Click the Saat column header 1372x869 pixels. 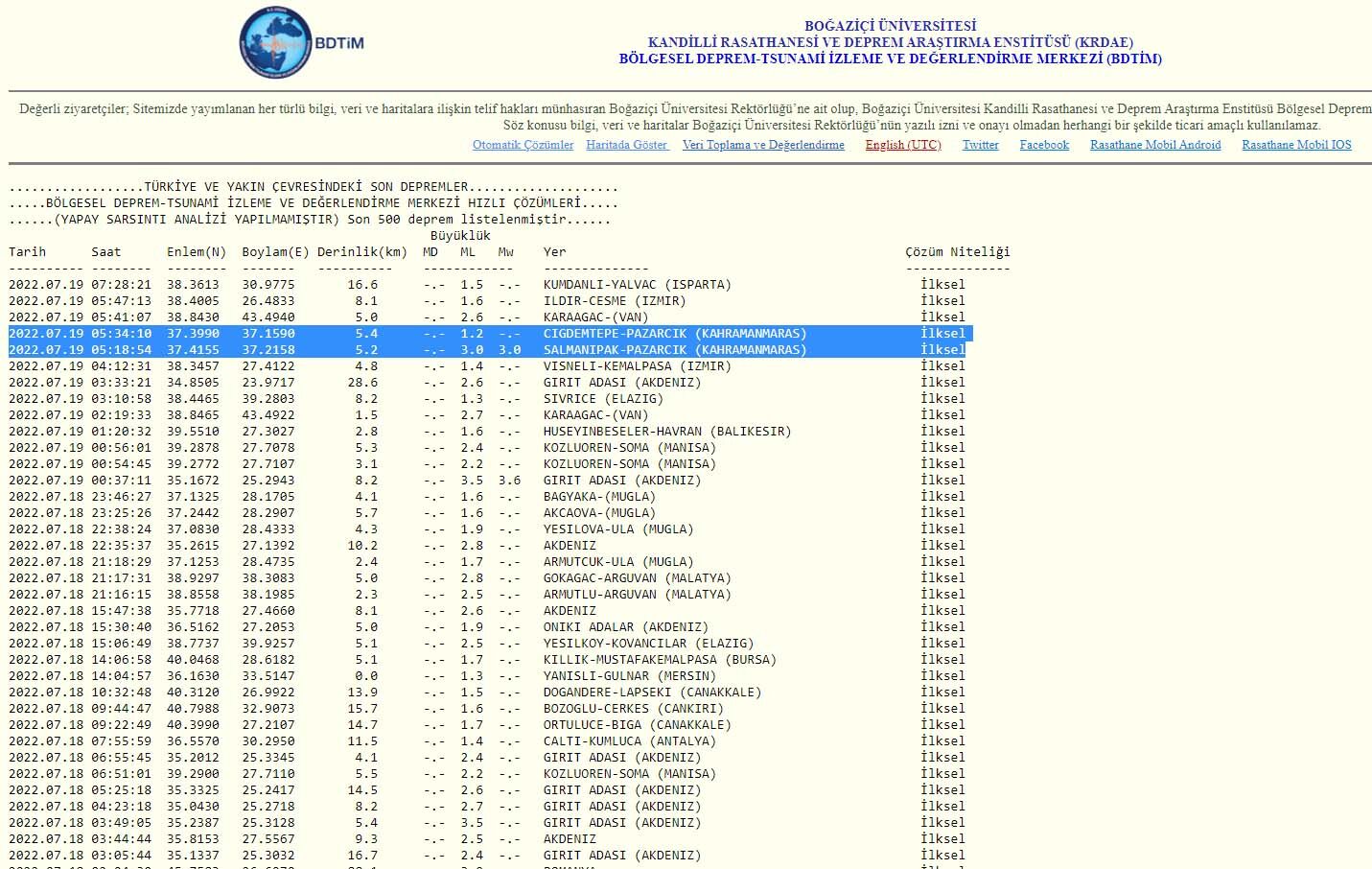(x=106, y=252)
